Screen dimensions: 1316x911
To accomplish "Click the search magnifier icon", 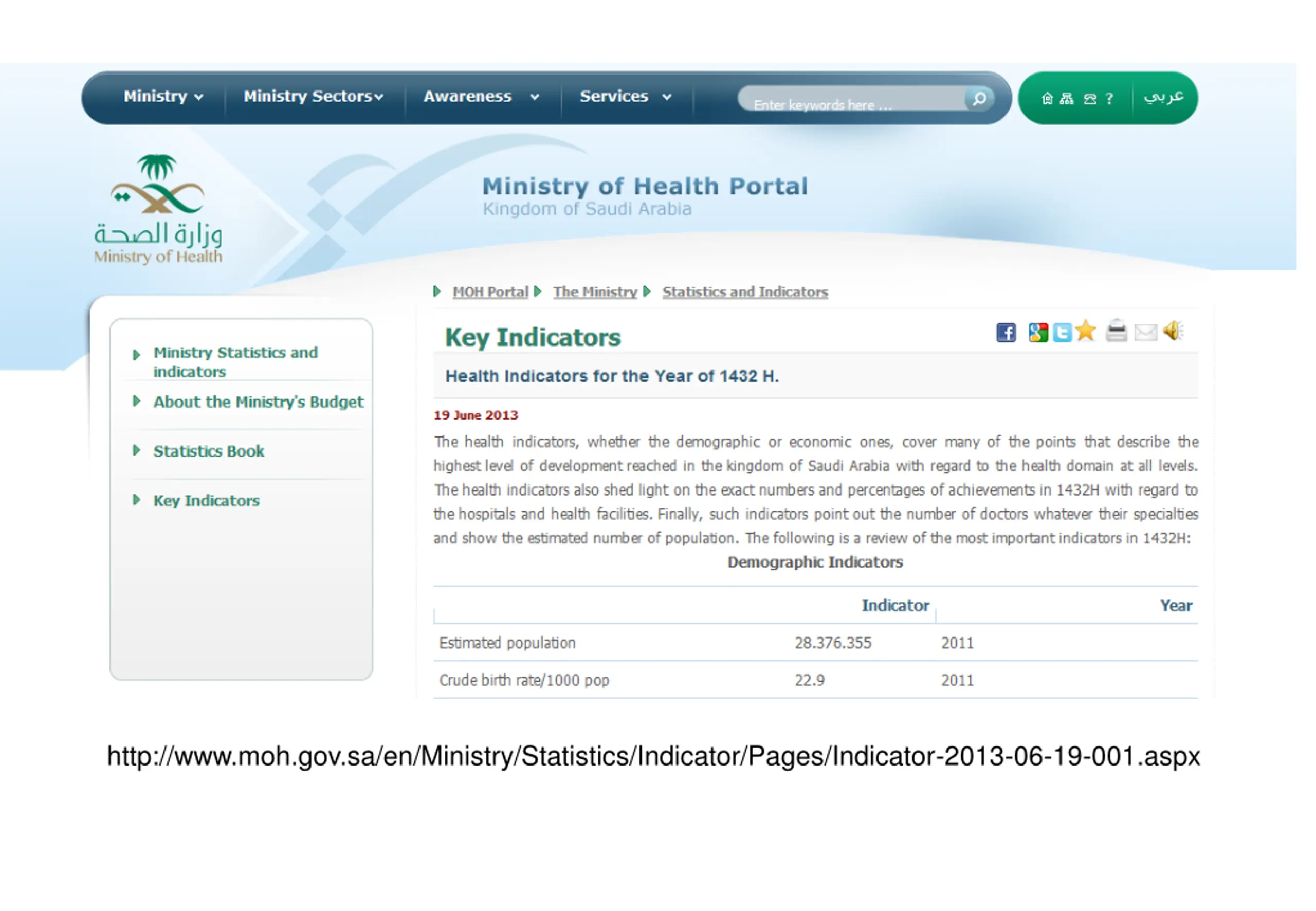I will pos(979,98).
